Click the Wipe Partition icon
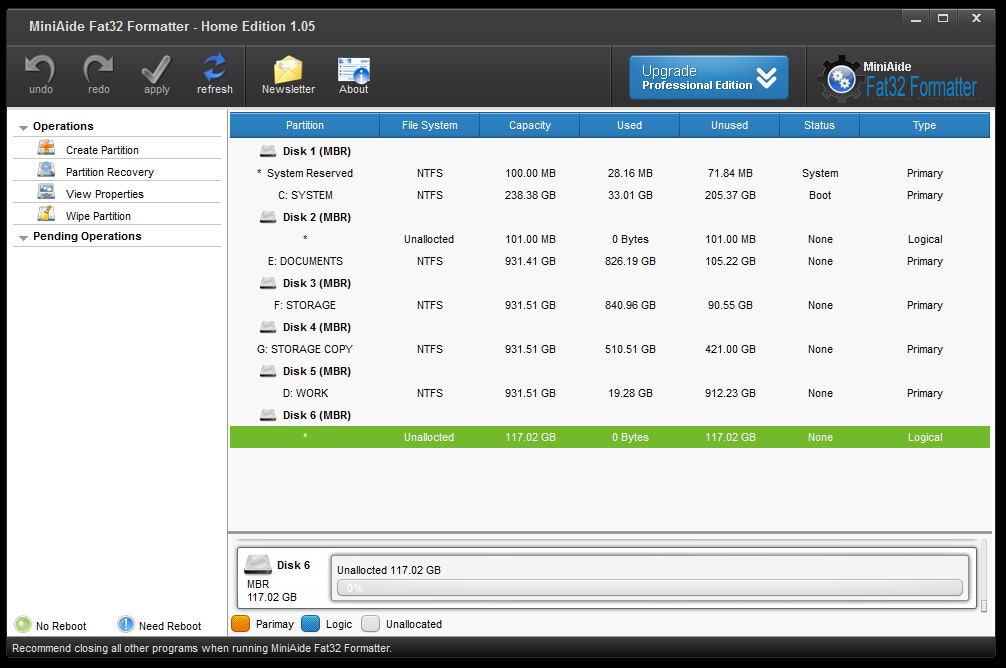This screenshot has height=668, width=1006. pos(46,214)
